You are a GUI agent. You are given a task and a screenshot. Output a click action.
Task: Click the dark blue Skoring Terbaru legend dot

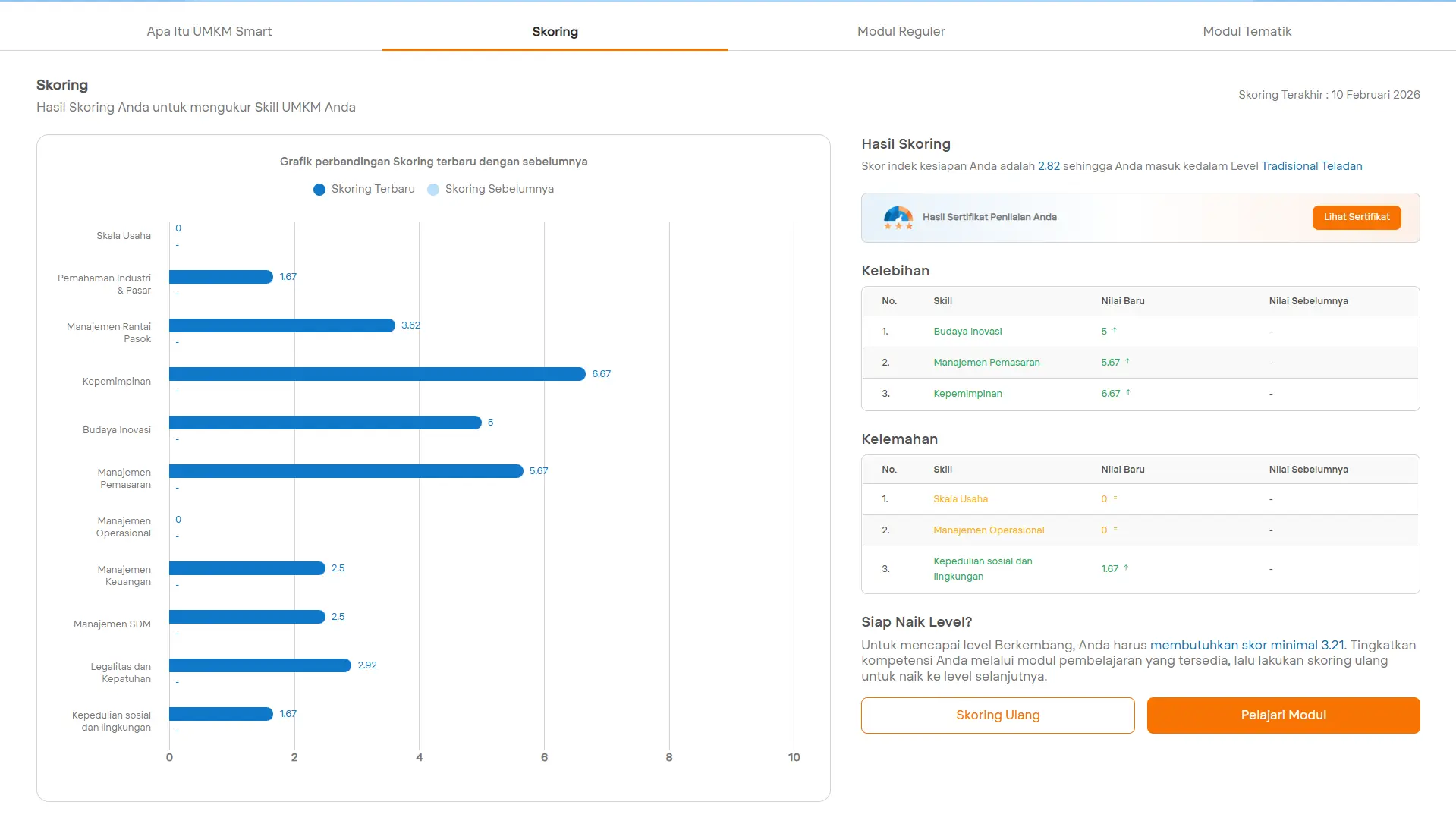click(x=319, y=190)
